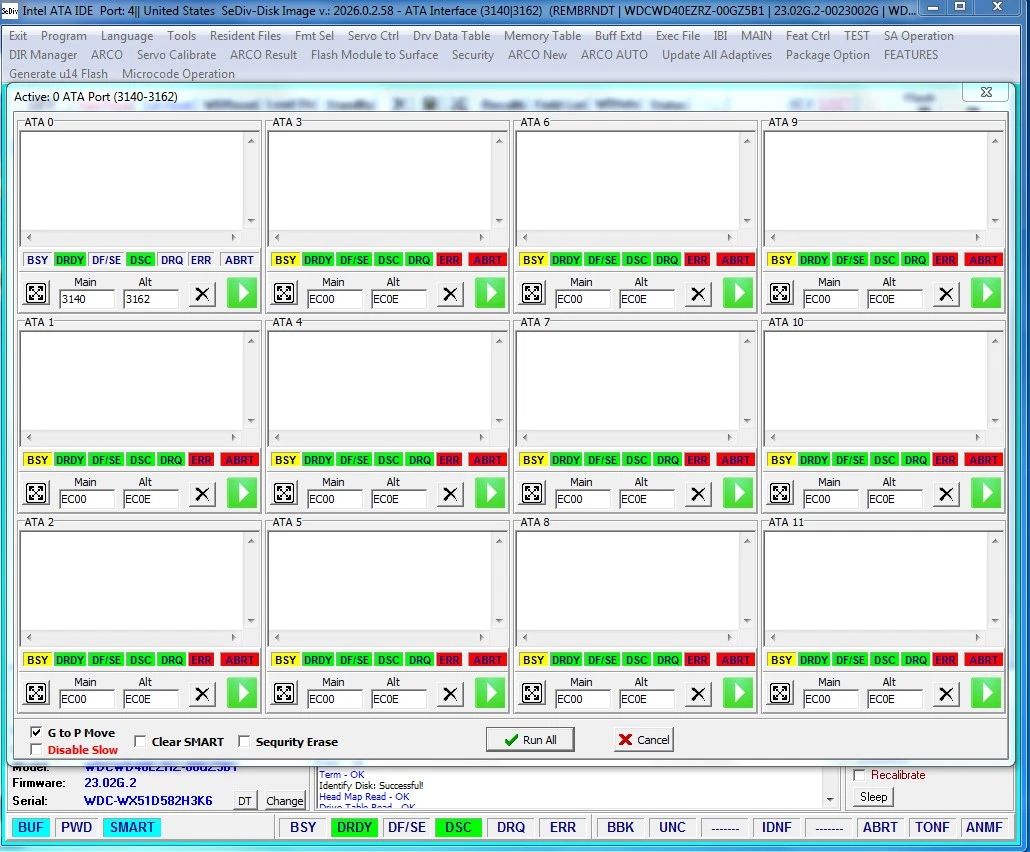Run the ATA 3 port green play button
Image resolution: width=1030 pixels, height=852 pixels.
[490, 293]
